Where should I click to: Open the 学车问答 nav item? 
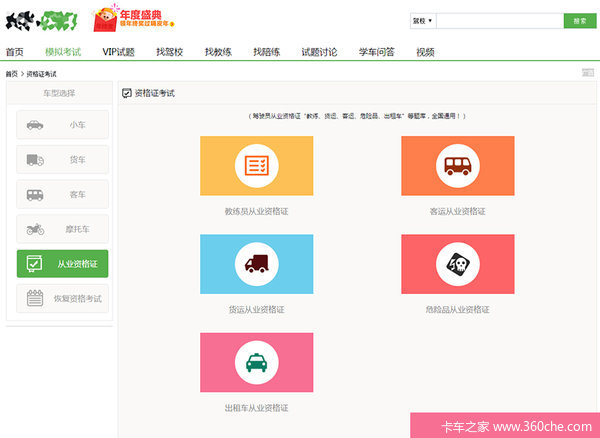tap(377, 52)
